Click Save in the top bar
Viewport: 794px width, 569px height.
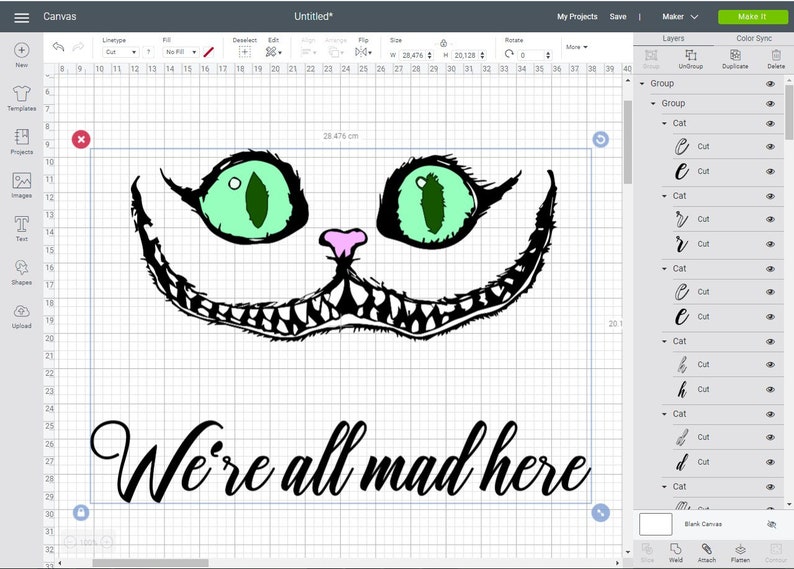point(618,17)
